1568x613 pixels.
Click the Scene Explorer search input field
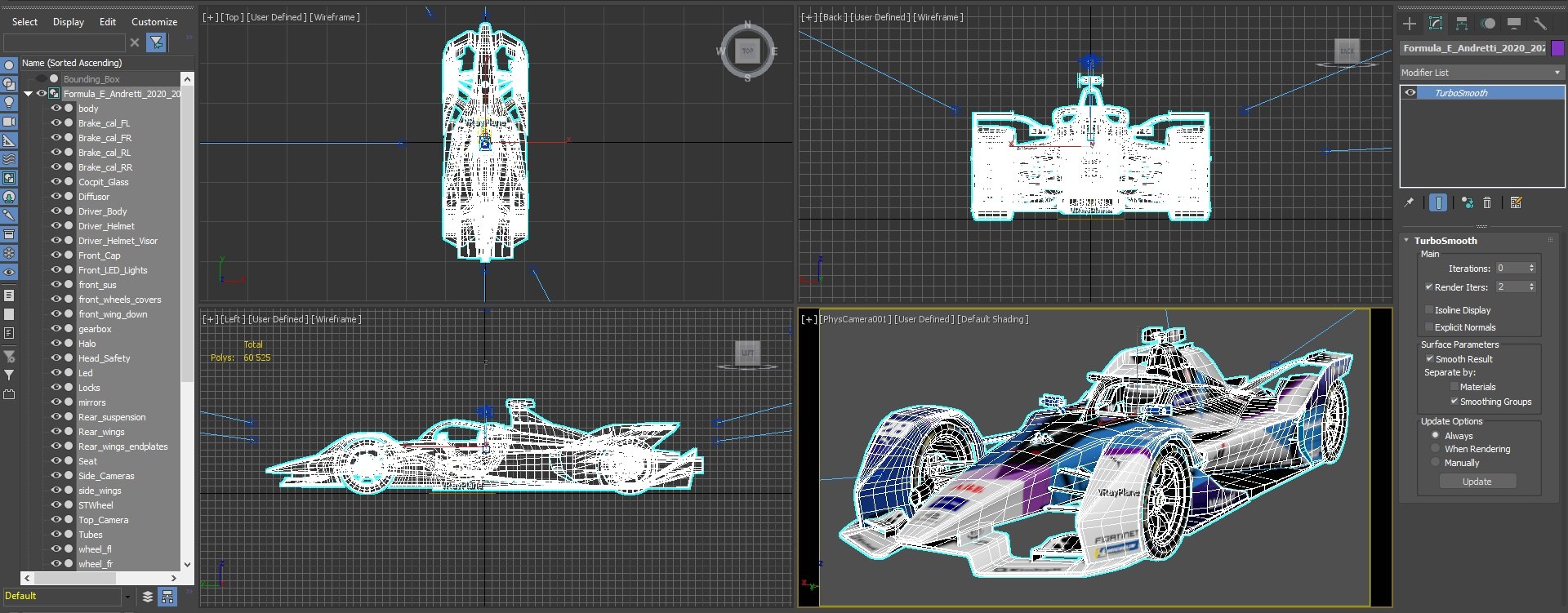click(x=64, y=42)
